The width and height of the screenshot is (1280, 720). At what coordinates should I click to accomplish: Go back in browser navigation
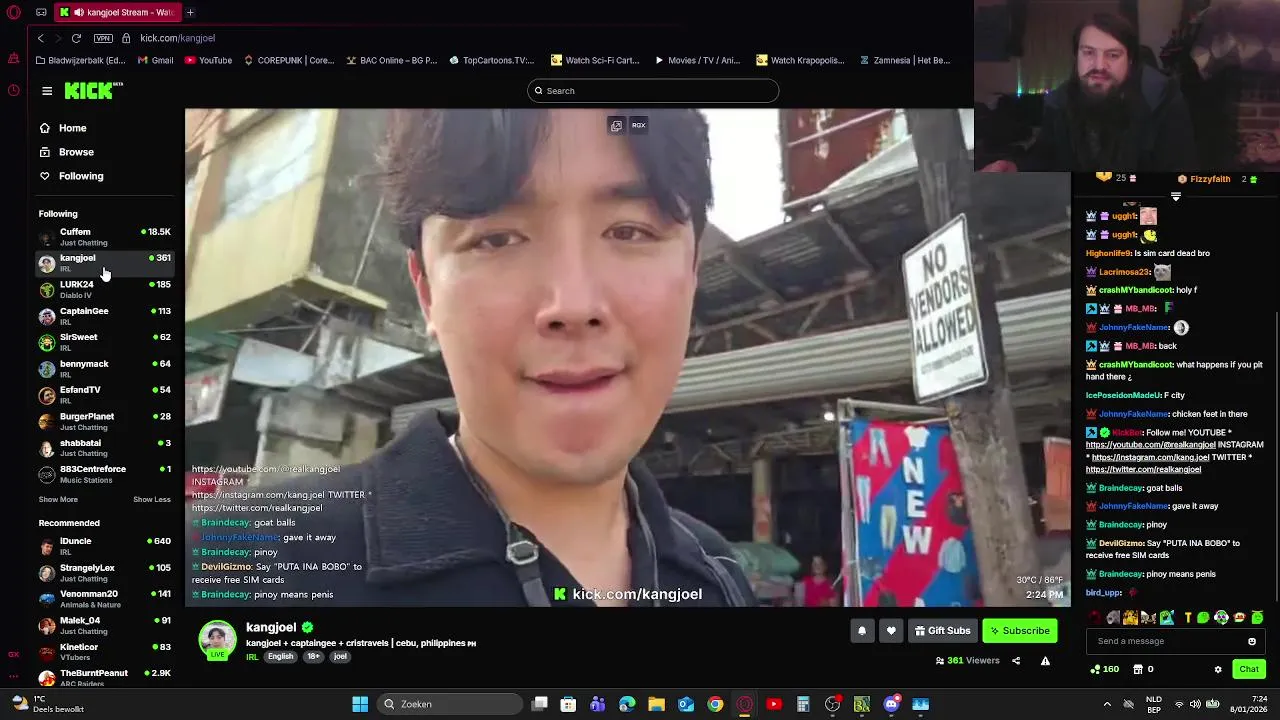pos(40,38)
